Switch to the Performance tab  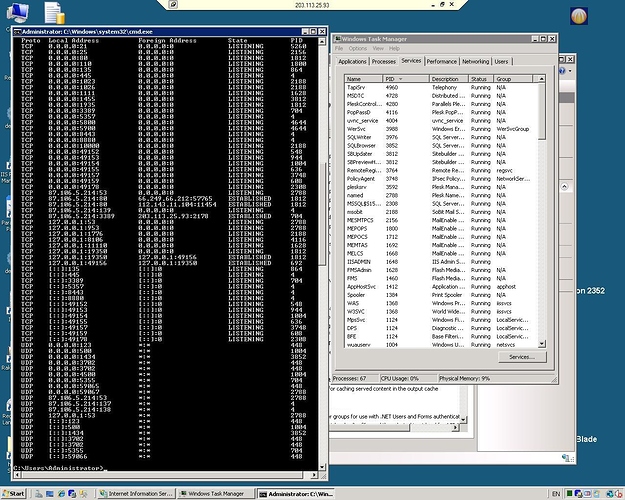tap(442, 61)
